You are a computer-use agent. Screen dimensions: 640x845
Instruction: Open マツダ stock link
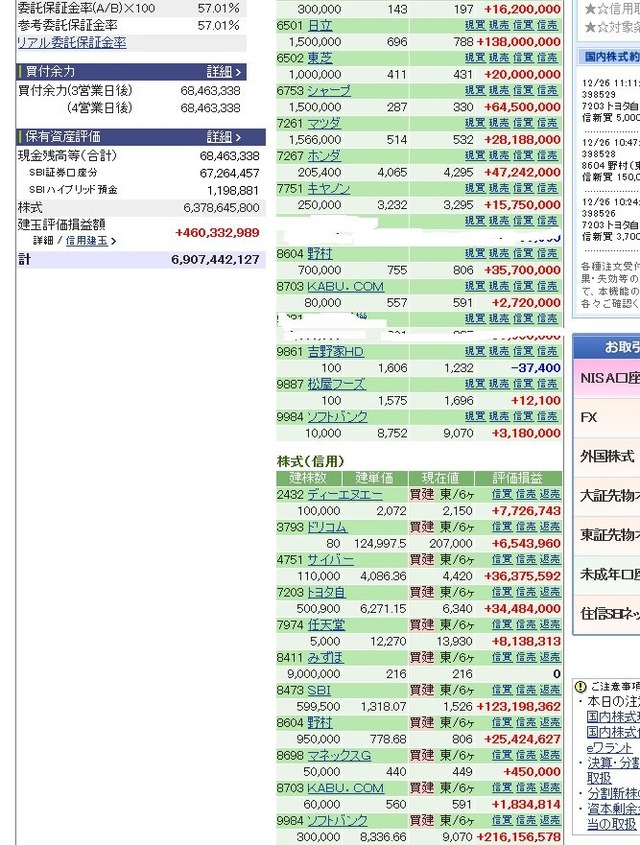coord(324,123)
